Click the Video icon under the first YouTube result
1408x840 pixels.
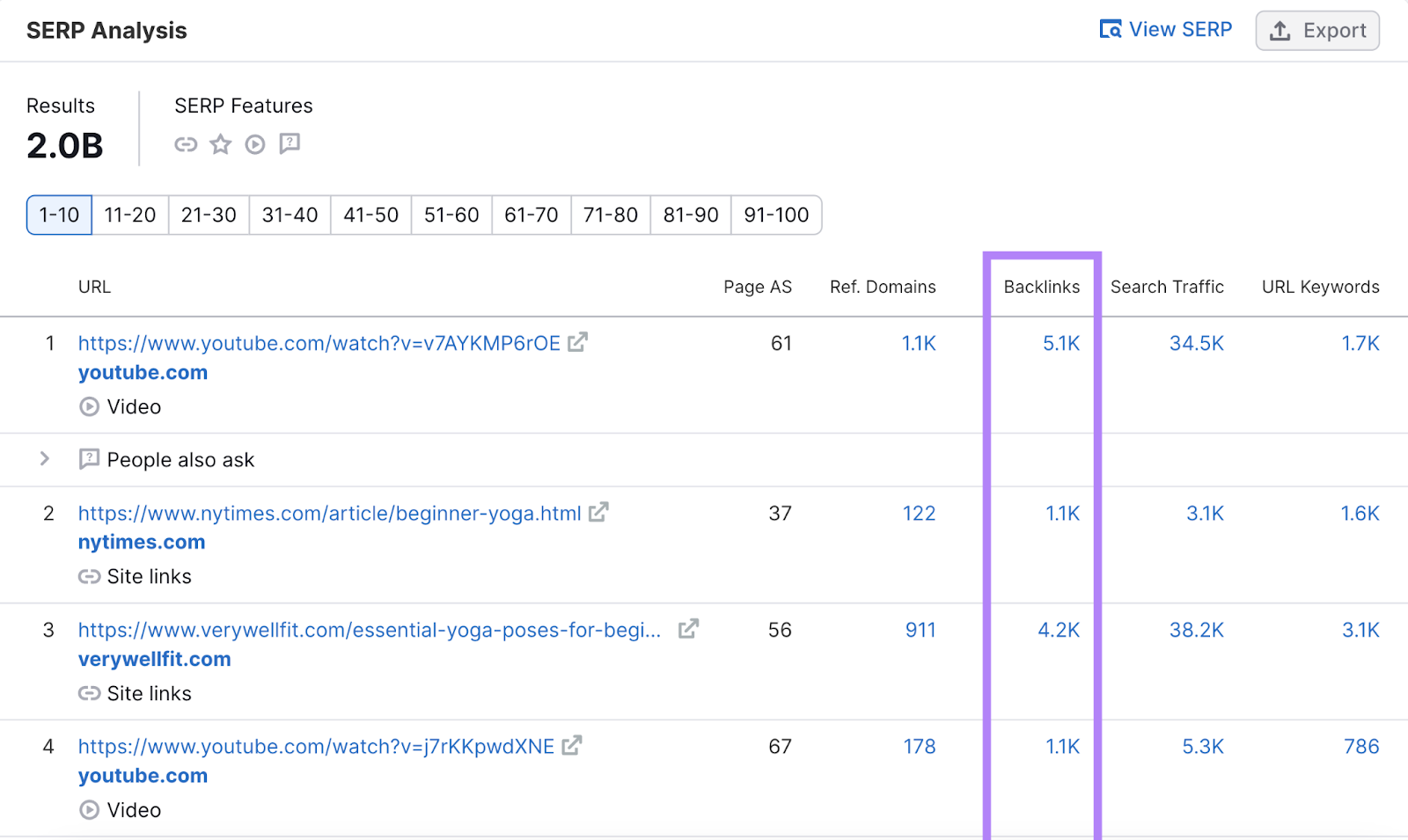(x=89, y=406)
